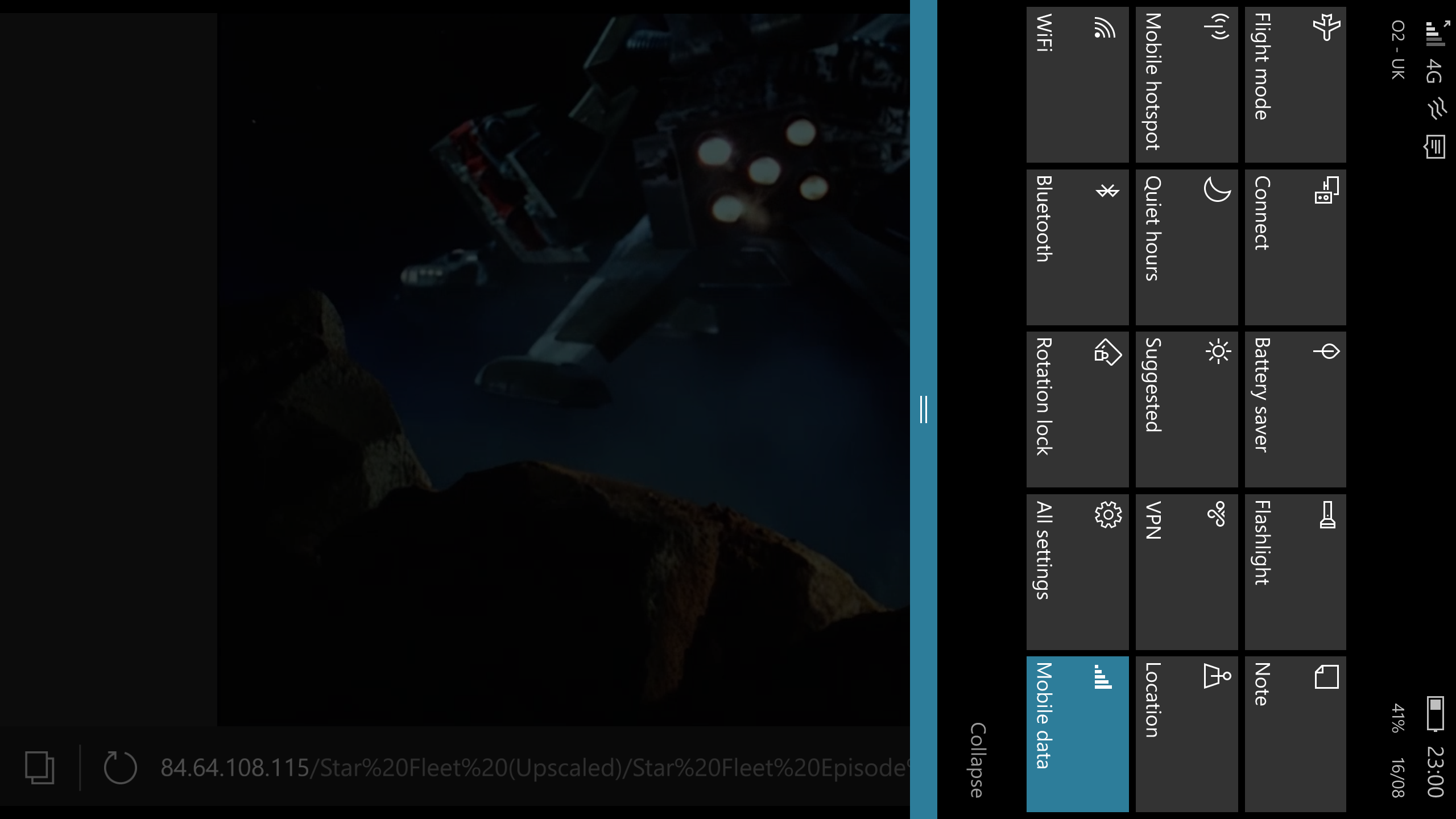Screen dimensions: 1456x819
Task: Click the 16/08 date text
Action: click(x=1397, y=777)
